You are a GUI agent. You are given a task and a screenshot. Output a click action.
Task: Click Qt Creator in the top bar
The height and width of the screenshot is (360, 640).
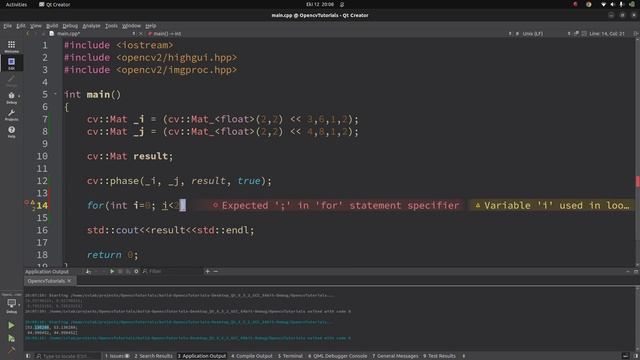coord(55,4)
